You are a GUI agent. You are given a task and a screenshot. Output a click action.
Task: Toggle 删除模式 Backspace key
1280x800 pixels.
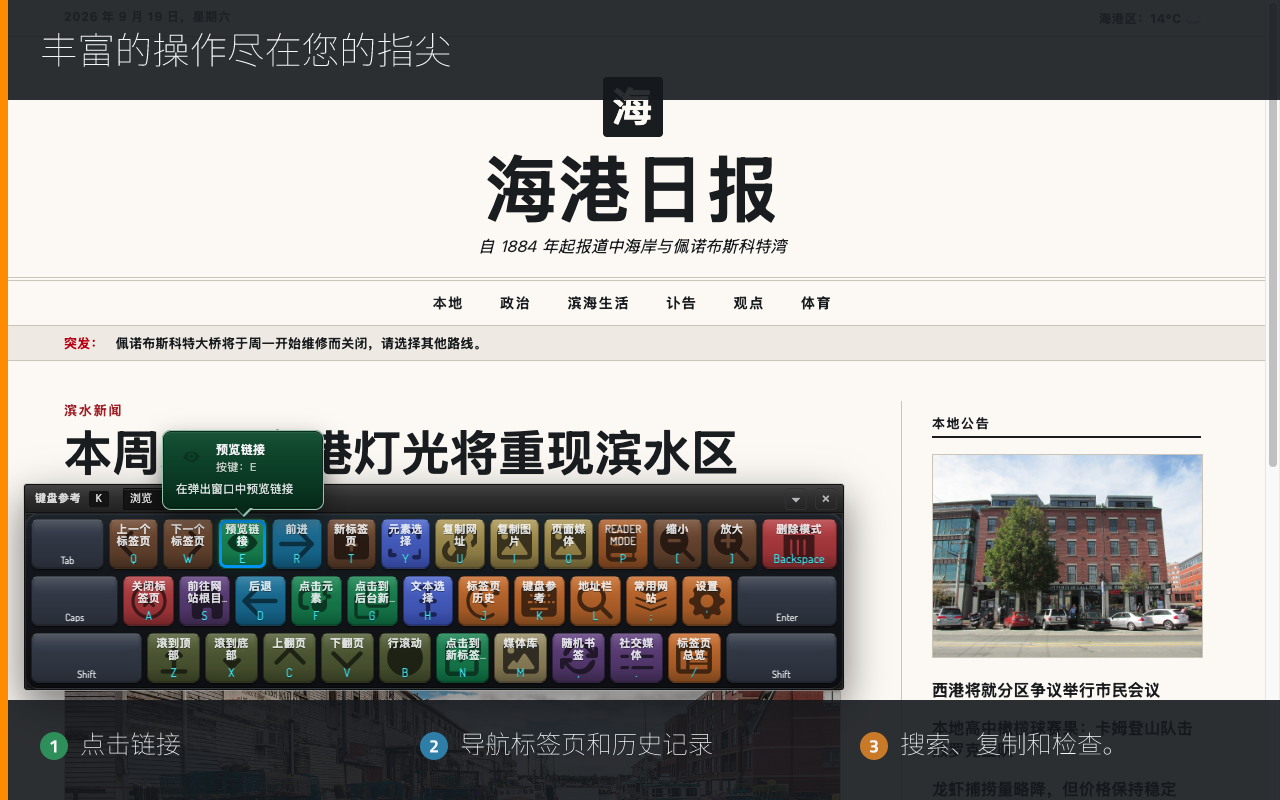click(x=799, y=544)
